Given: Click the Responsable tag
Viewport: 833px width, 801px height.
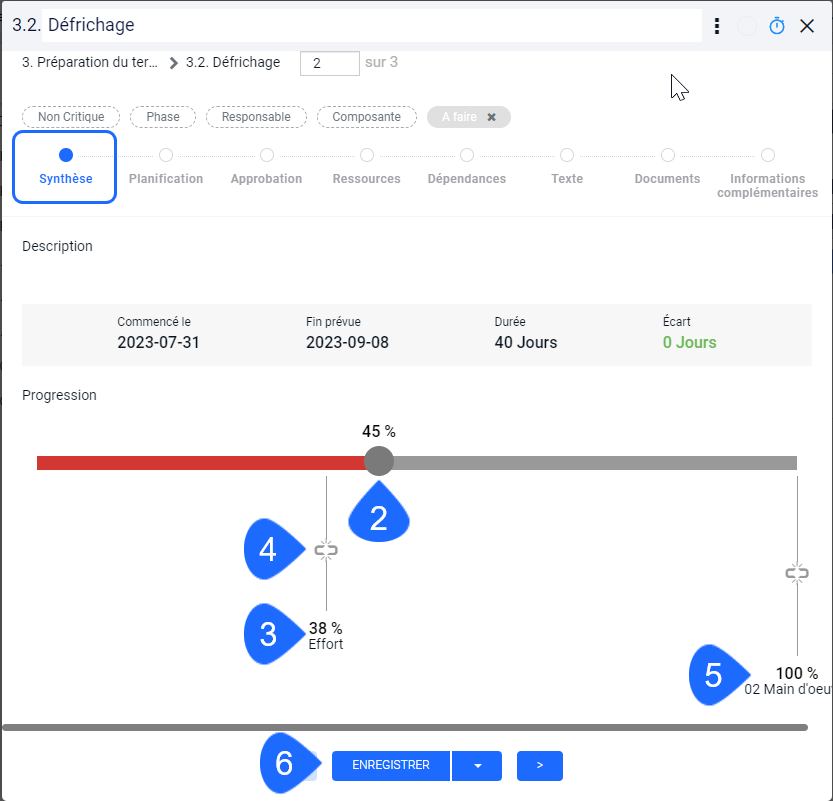Looking at the screenshot, I should 256,117.
